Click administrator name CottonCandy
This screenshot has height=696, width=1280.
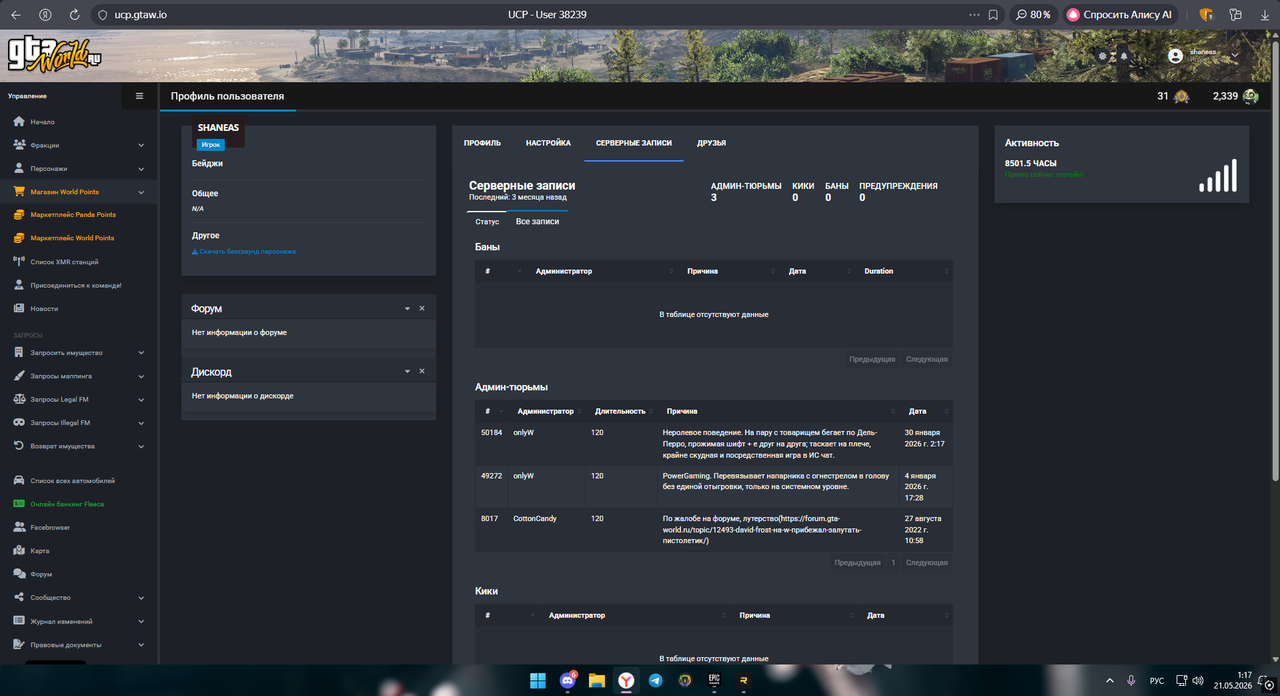(535, 519)
